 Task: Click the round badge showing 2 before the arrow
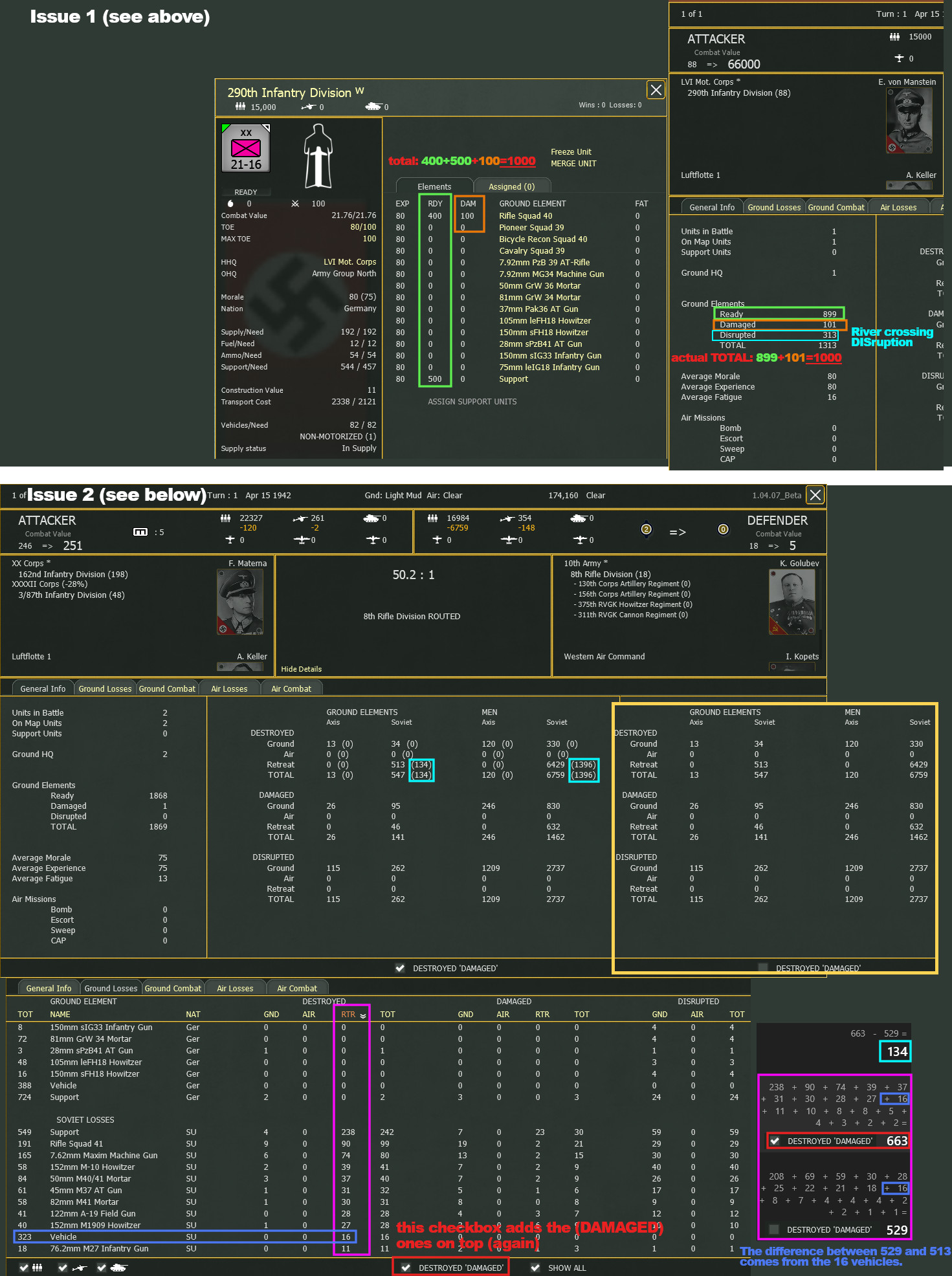click(646, 529)
